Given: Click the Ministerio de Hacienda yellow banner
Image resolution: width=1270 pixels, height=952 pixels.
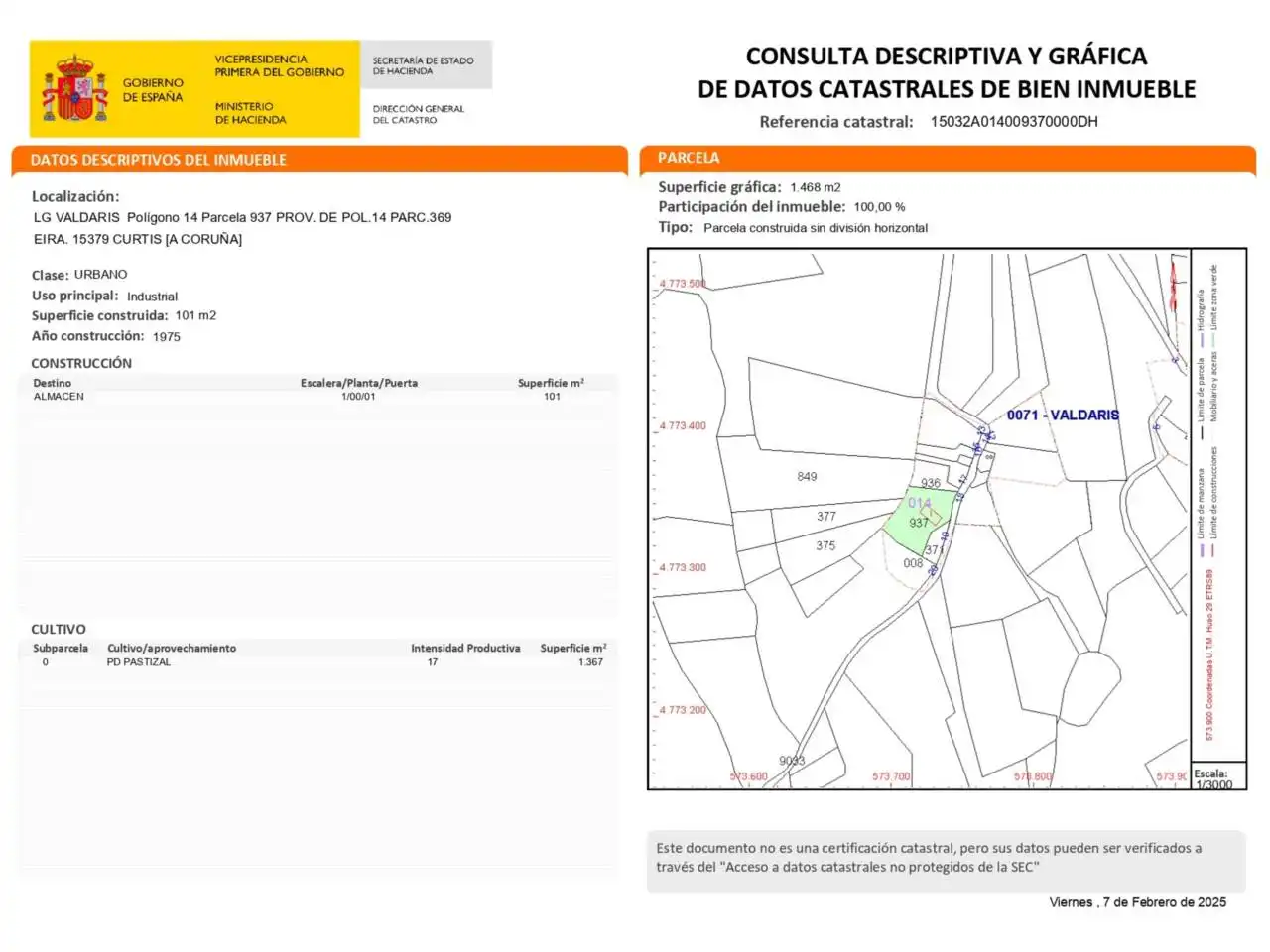Looking at the screenshot, I should 194,89.
